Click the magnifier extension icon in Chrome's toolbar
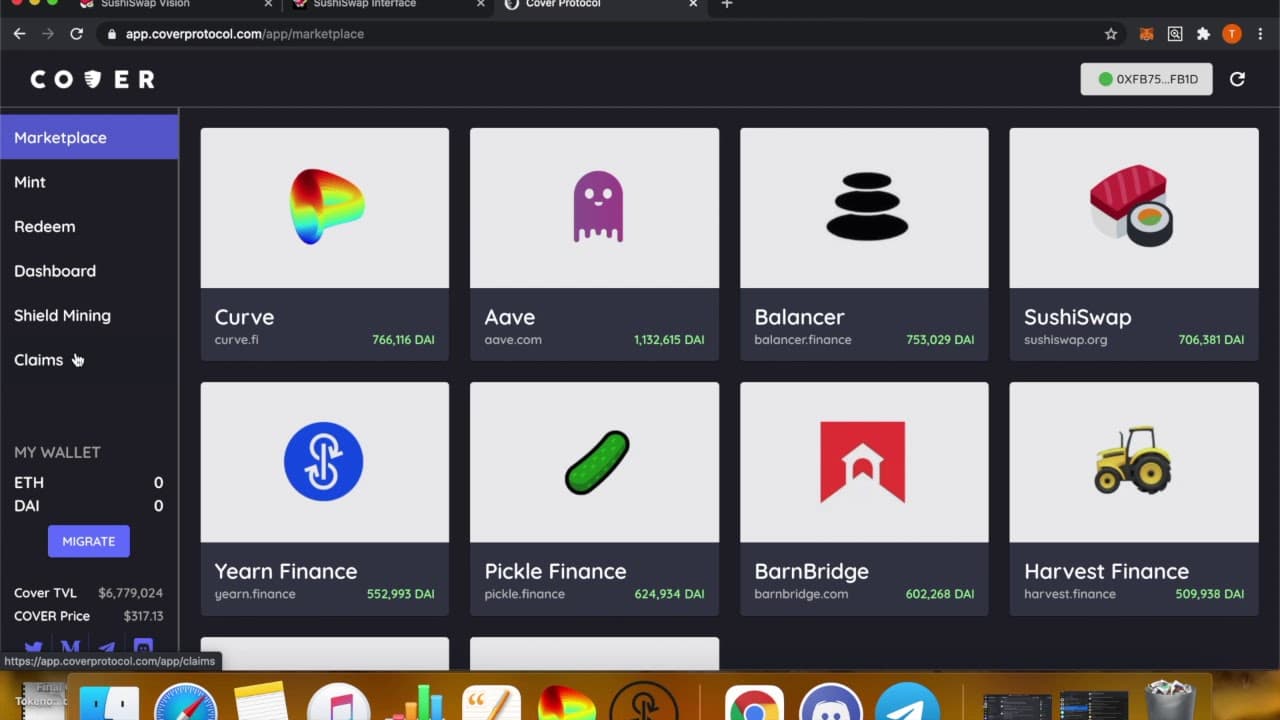The height and width of the screenshot is (720, 1280). pyautogui.click(x=1175, y=34)
